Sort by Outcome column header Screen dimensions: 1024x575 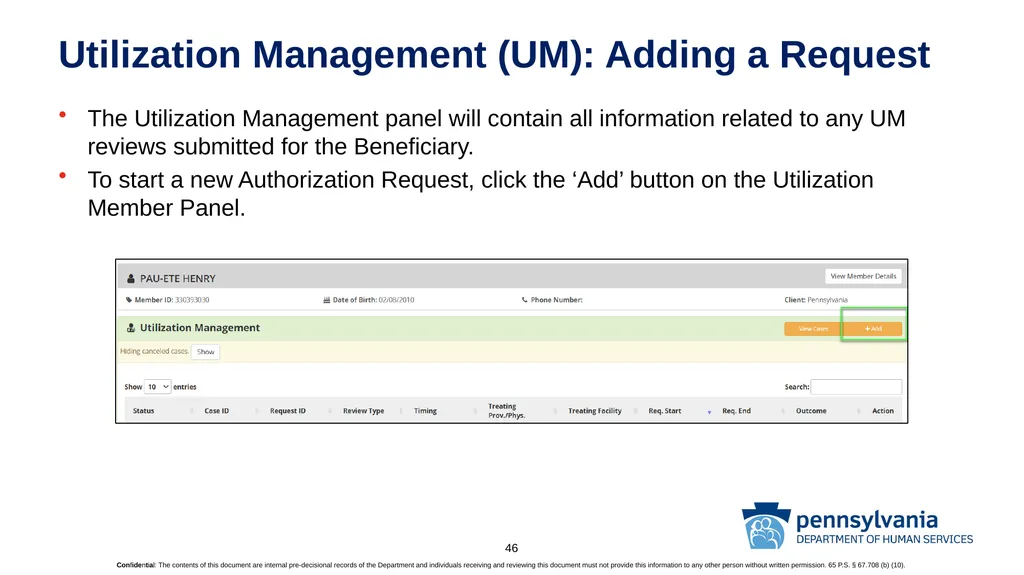tap(811, 411)
